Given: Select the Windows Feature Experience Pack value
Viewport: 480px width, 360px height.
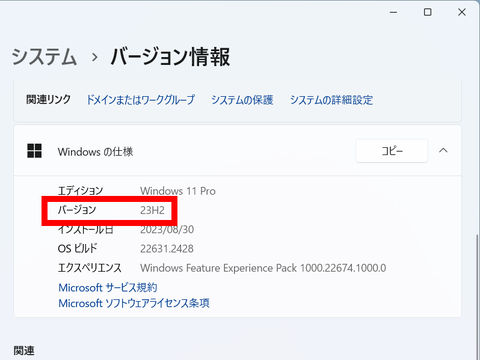Looking at the screenshot, I should [263, 268].
